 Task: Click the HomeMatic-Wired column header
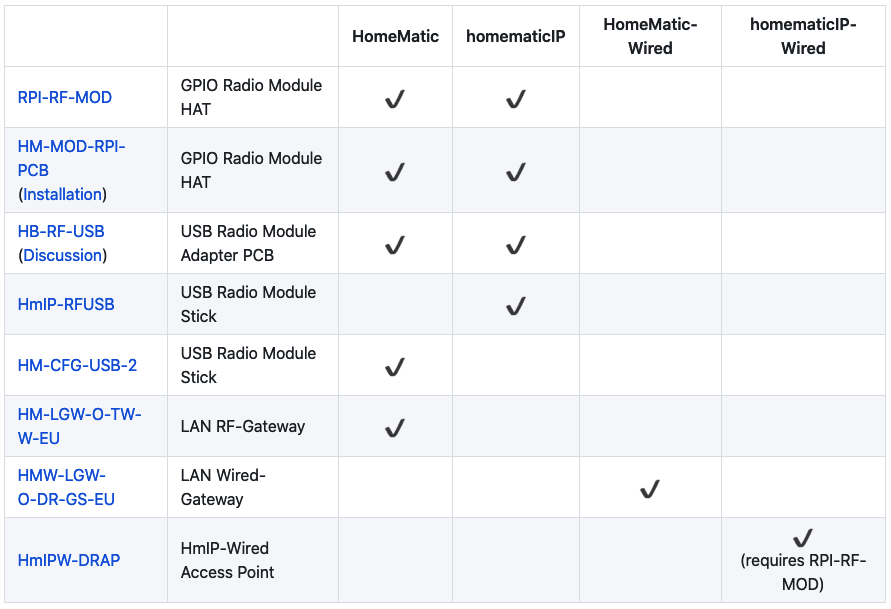pos(650,36)
